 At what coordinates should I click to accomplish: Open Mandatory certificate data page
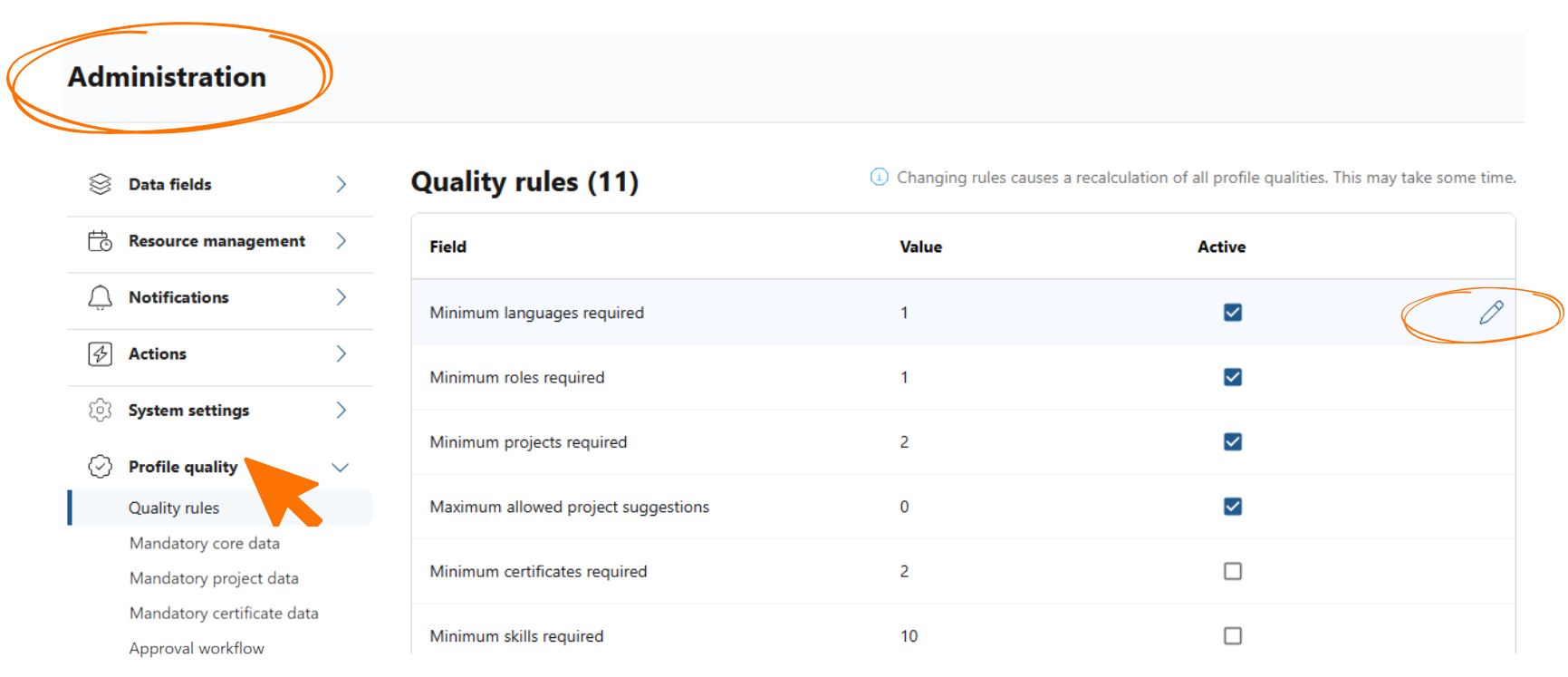(224, 614)
